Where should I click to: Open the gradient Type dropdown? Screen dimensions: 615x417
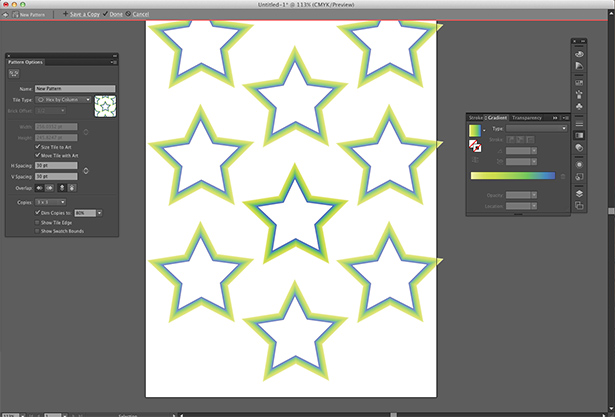536,128
